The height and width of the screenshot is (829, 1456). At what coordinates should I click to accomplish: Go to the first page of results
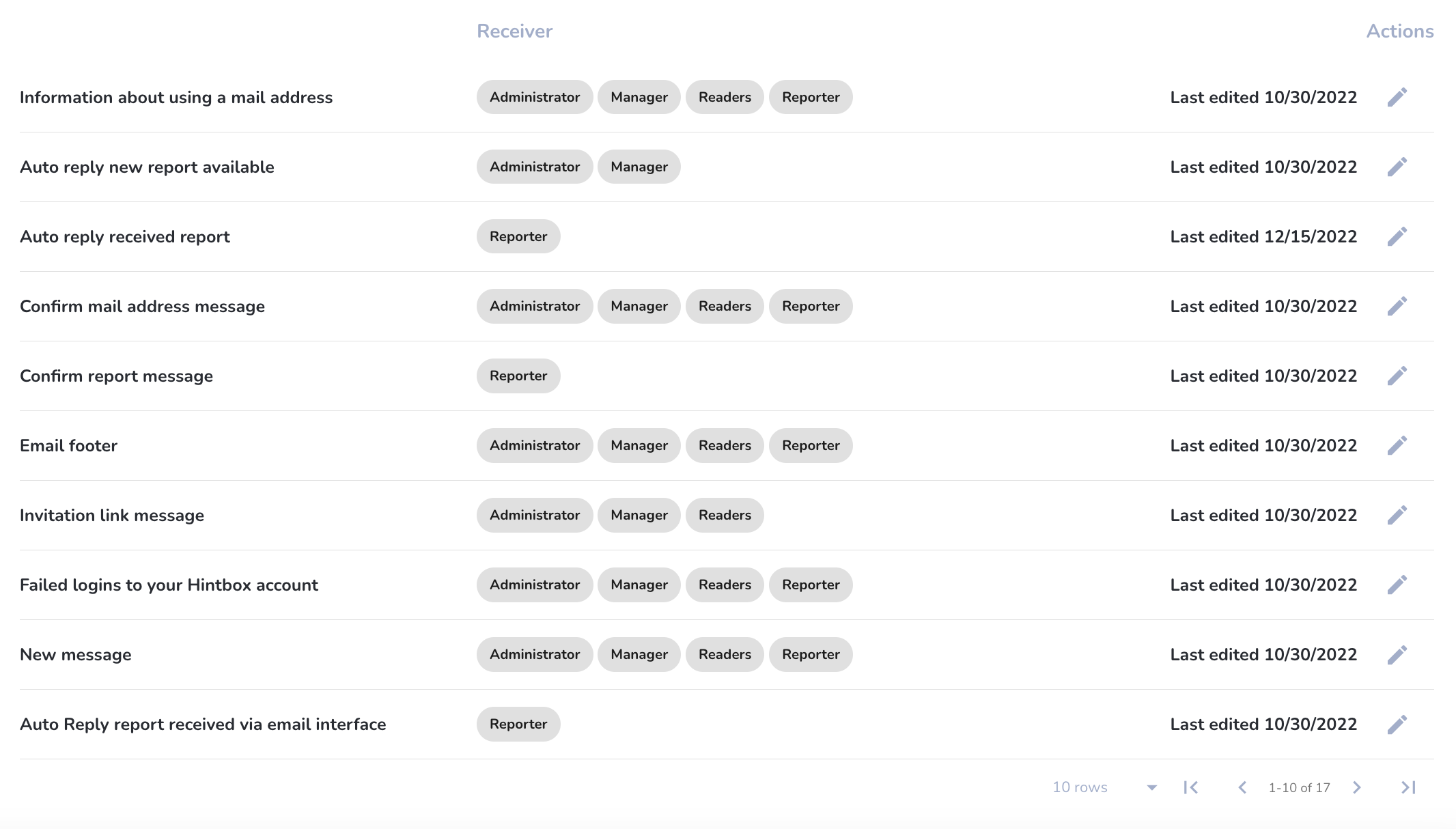[x=1191, y=787]
